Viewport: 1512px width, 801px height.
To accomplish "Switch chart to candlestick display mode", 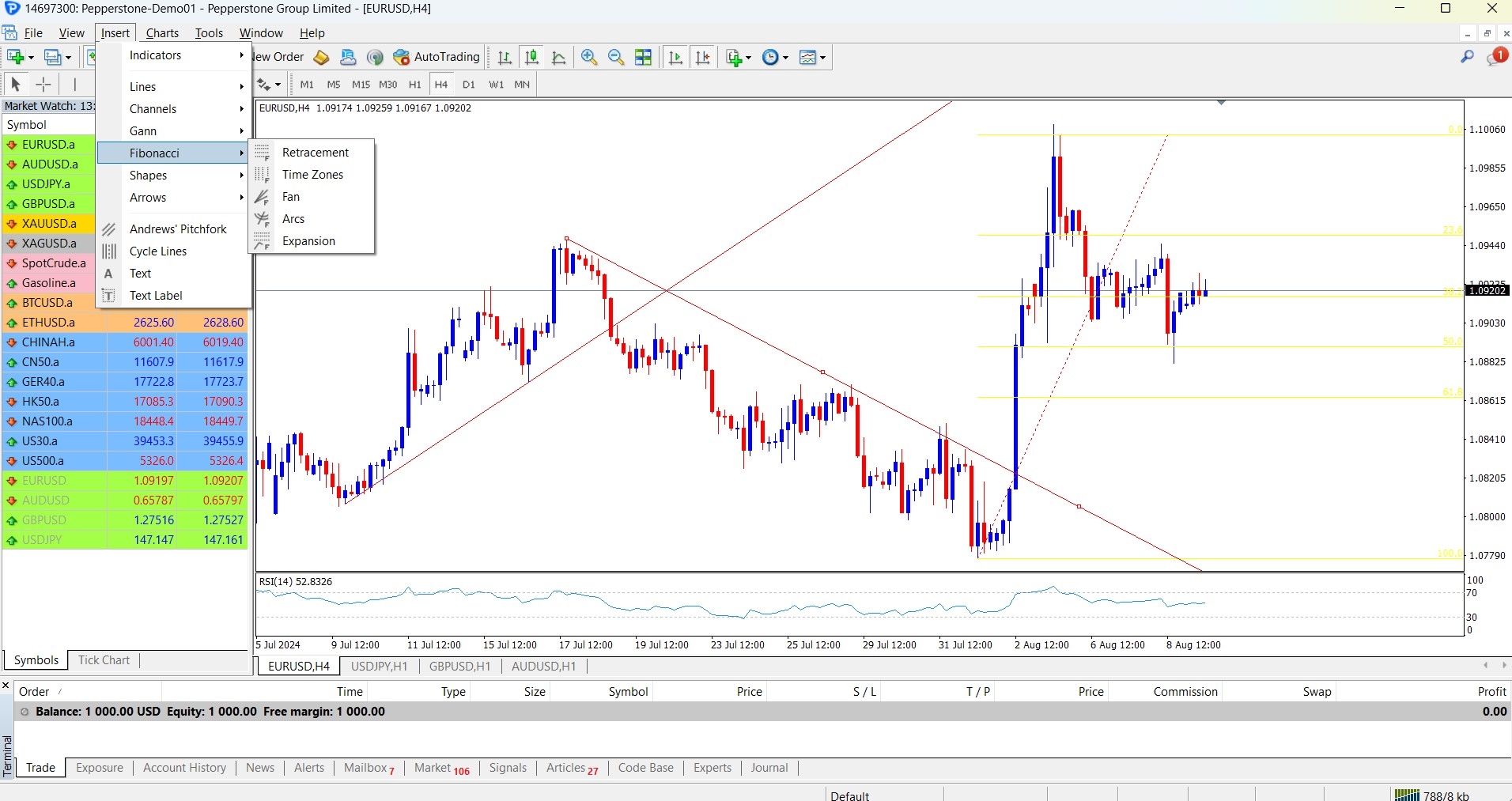I will point(531,57).
